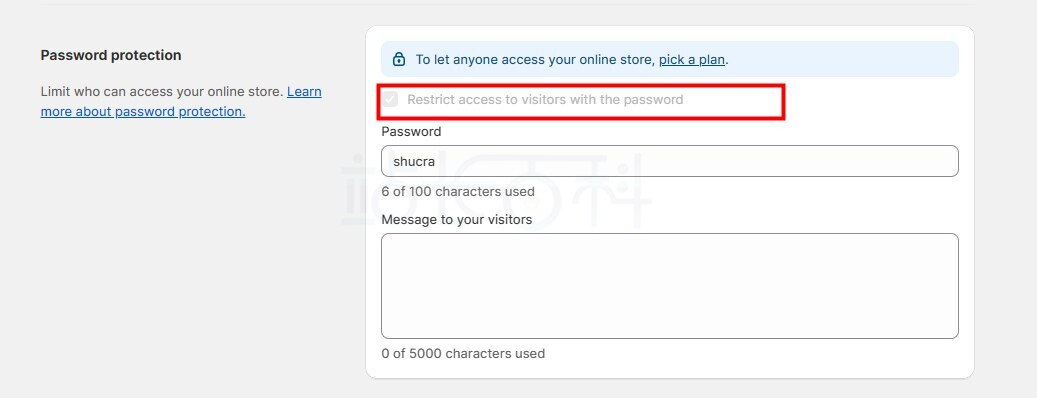Open the "pick a plan" link
This screenshot has width=1037, height=398.
click(x=692, y=60)
